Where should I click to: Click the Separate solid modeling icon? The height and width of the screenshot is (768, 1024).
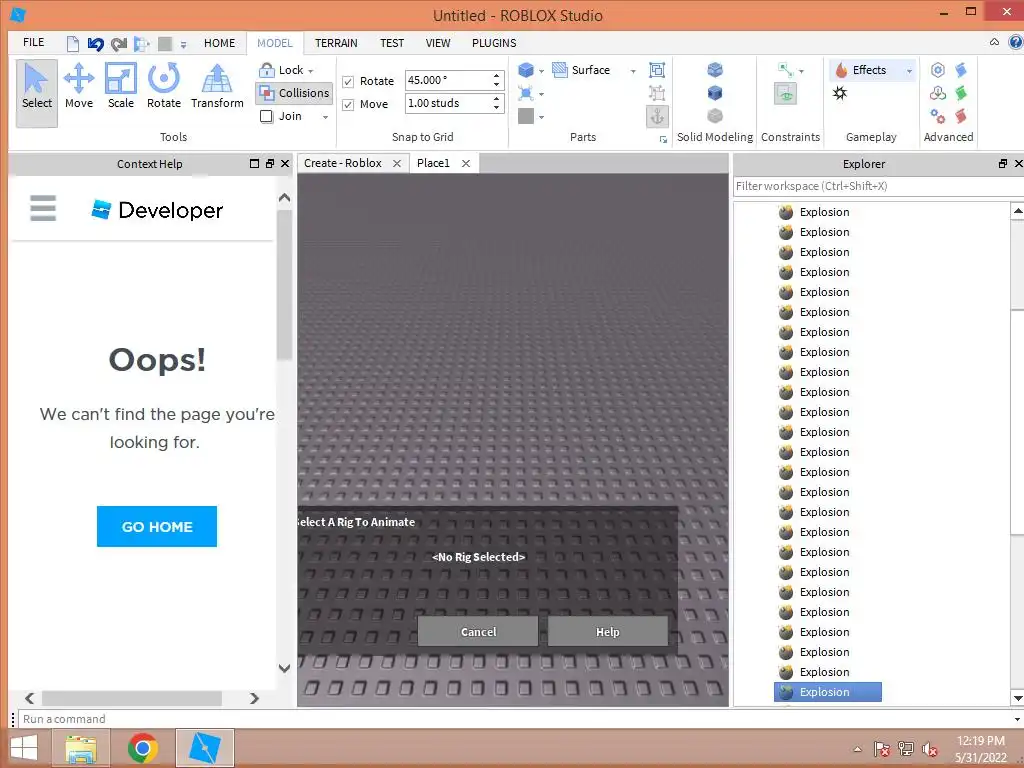pos(715,116)
